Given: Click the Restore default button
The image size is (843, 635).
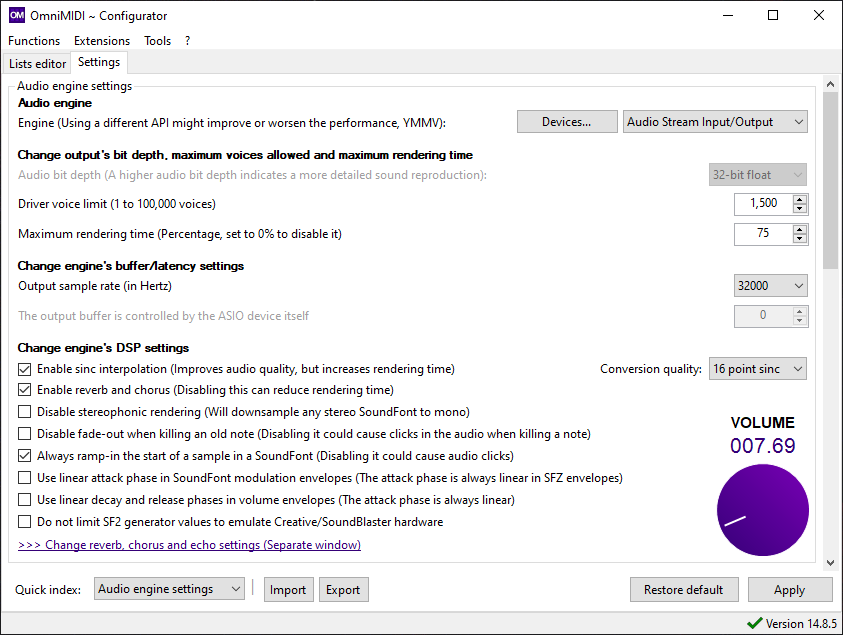Looking at the screenshot, I should pyautogui.click(x=684, y=590).
